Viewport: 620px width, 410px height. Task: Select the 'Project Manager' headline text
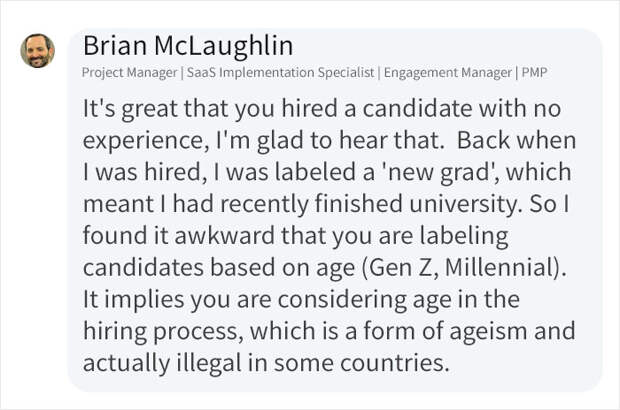(130, 73)
